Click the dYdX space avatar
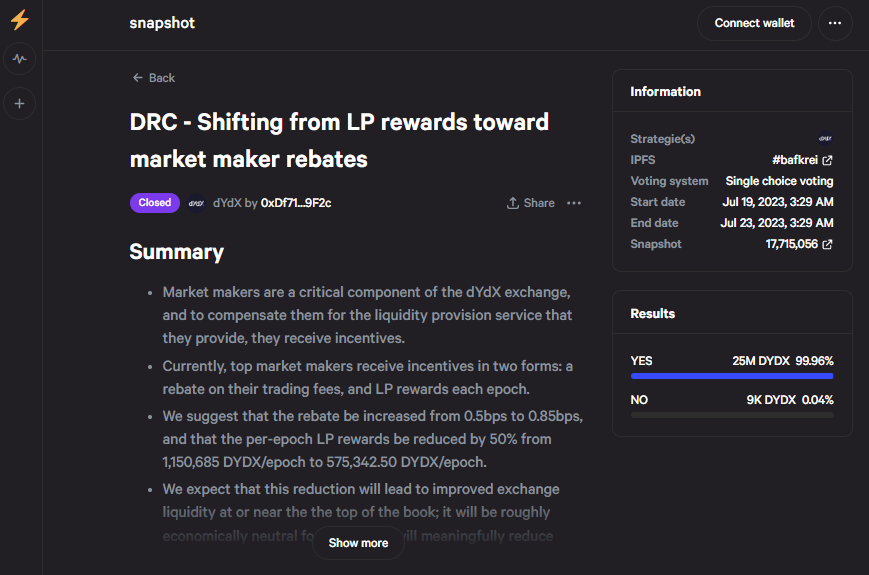 point(196,203)
